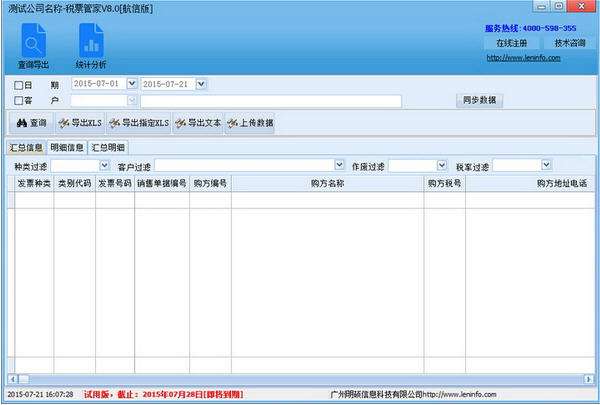Expand the 税率过滤 dropdown
This screenshot has height=405, width=600.
click(x=544, y=165)
